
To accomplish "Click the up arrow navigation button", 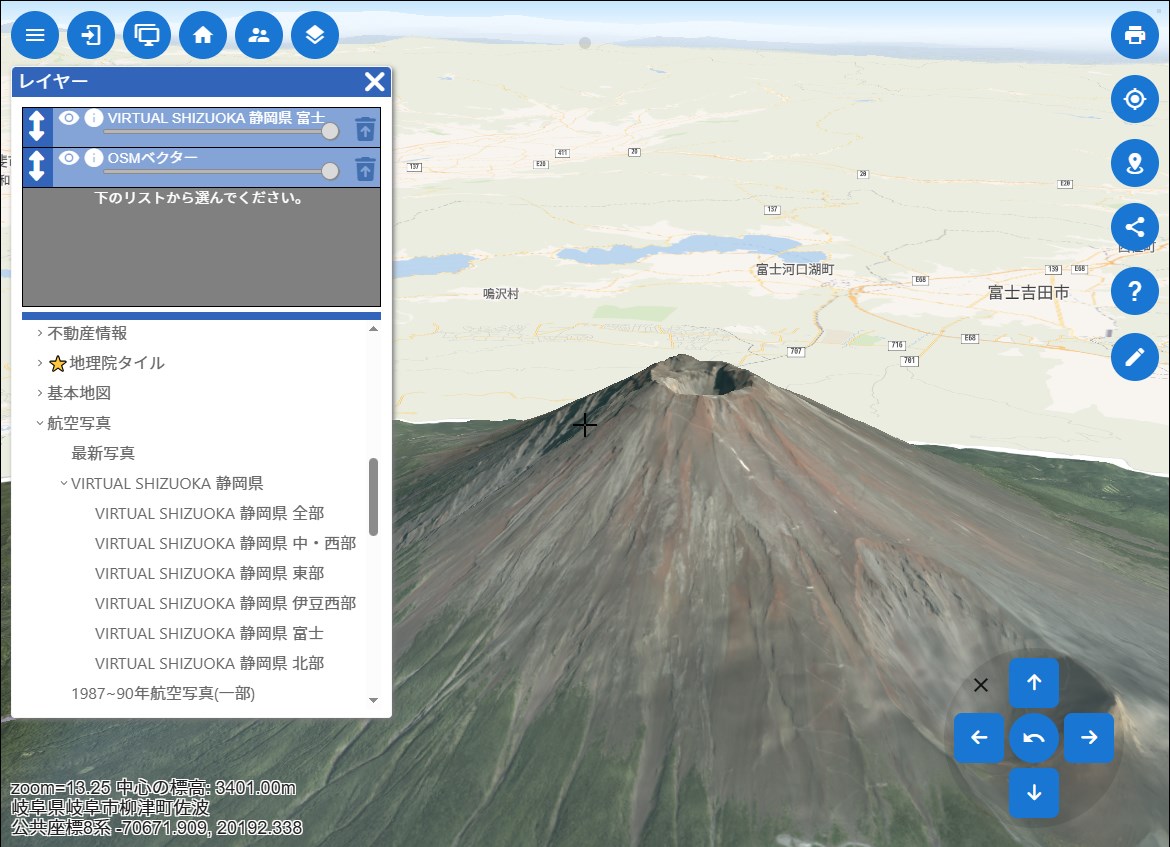I will click(1034, 683).
